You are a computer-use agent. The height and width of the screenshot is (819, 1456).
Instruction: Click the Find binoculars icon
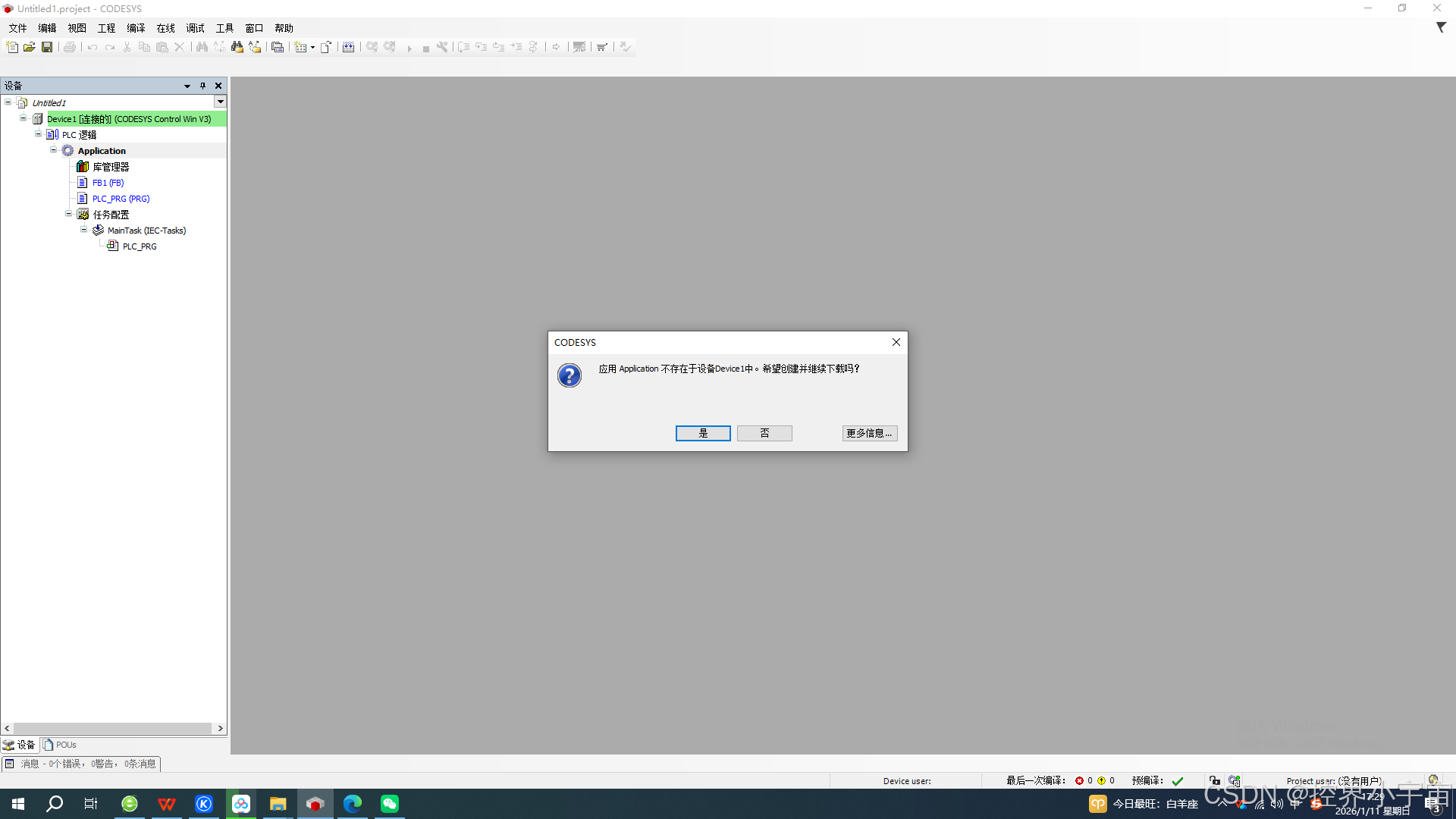[202, 47]
